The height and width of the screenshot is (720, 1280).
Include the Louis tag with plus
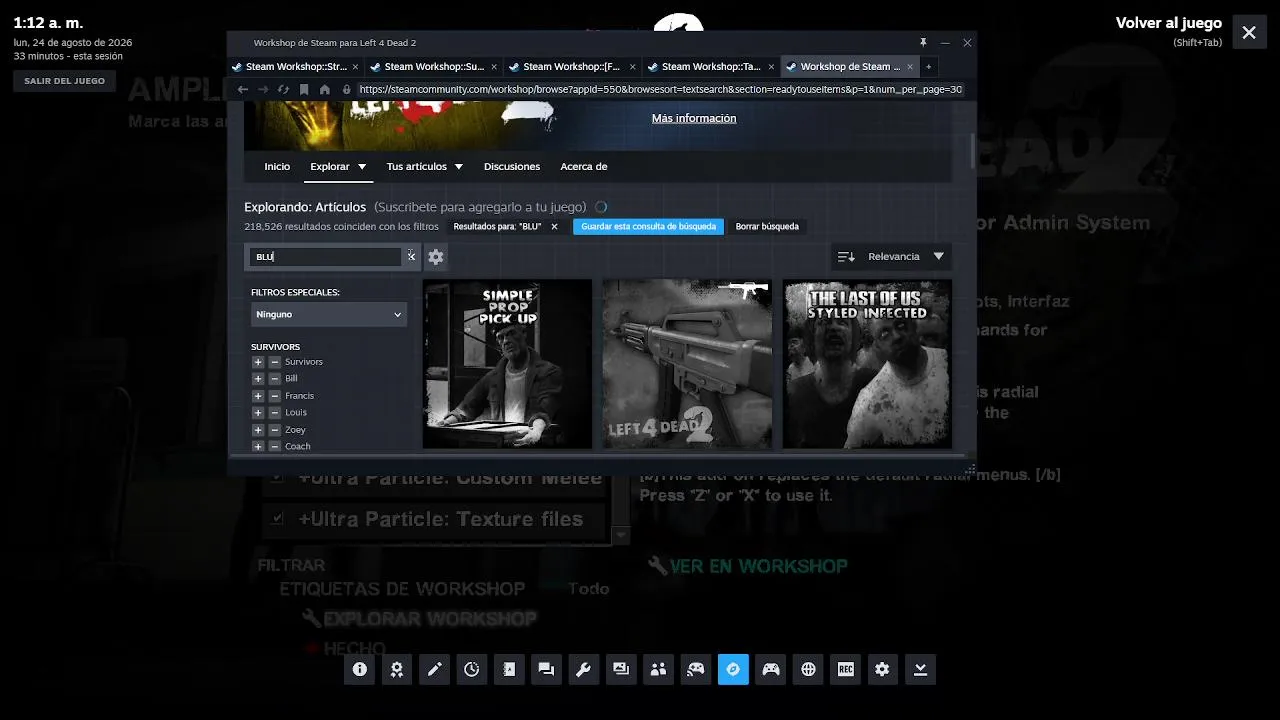point(258,413)
